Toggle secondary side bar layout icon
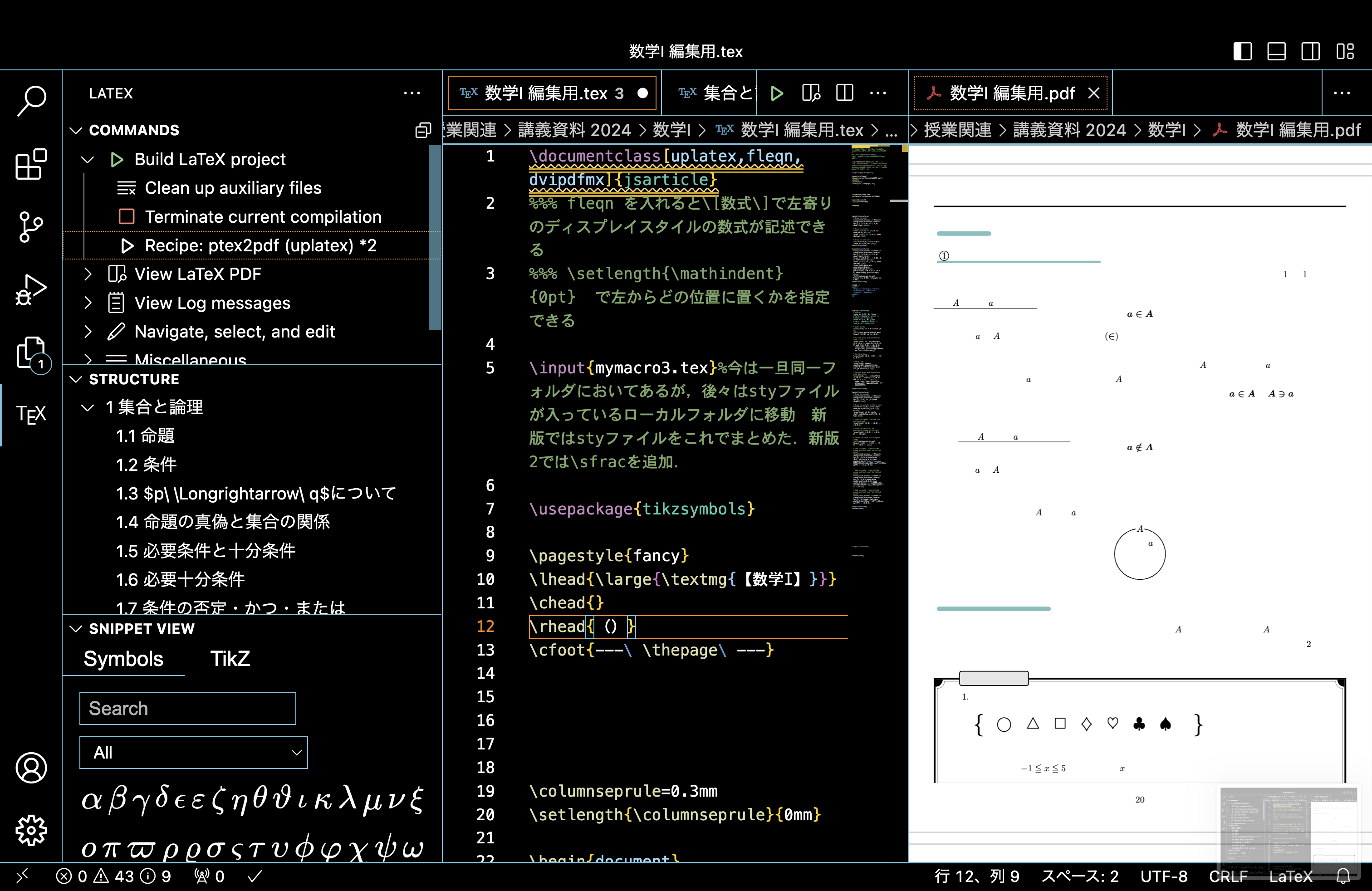Screen dimensions: 1372x891 click(x=1310, y=51)
